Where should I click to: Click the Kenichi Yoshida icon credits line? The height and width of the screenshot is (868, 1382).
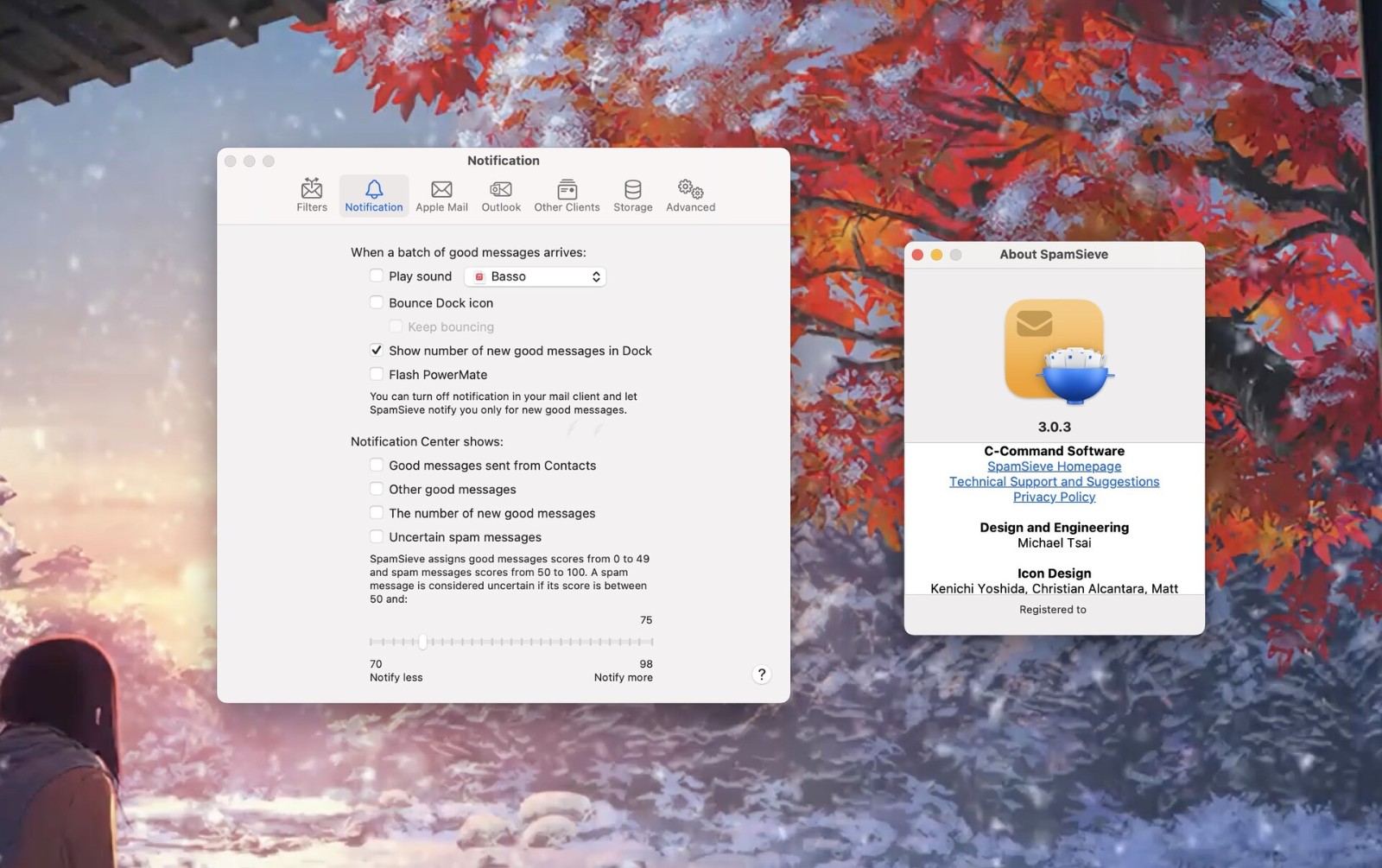point(1054,588)
